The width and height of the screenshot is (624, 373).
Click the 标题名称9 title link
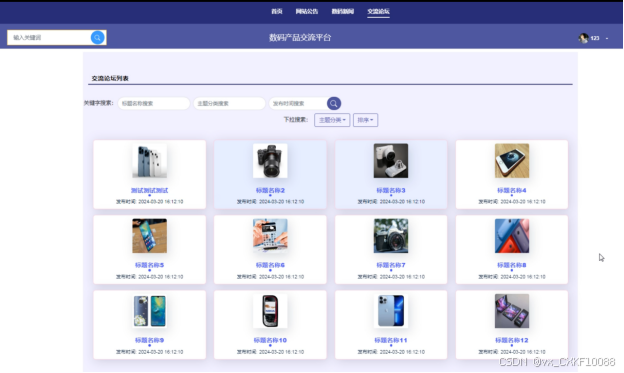pyautogui.click(x=150, y=340)
